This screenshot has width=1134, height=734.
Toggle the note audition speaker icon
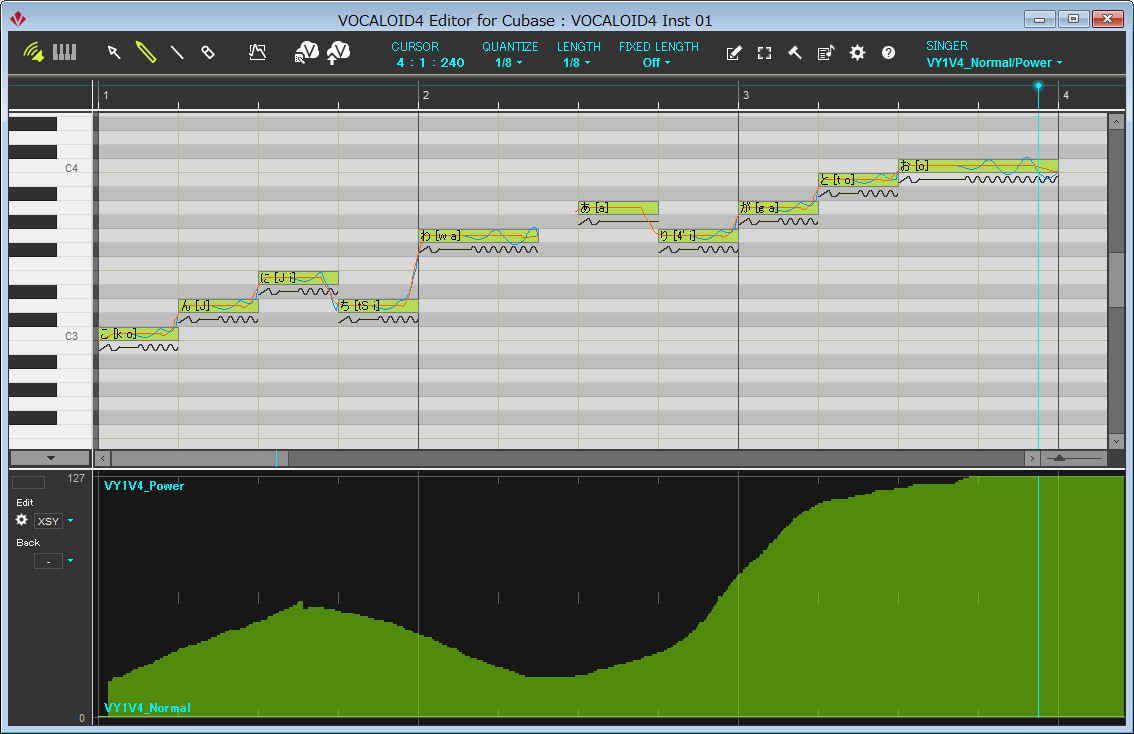33,52
